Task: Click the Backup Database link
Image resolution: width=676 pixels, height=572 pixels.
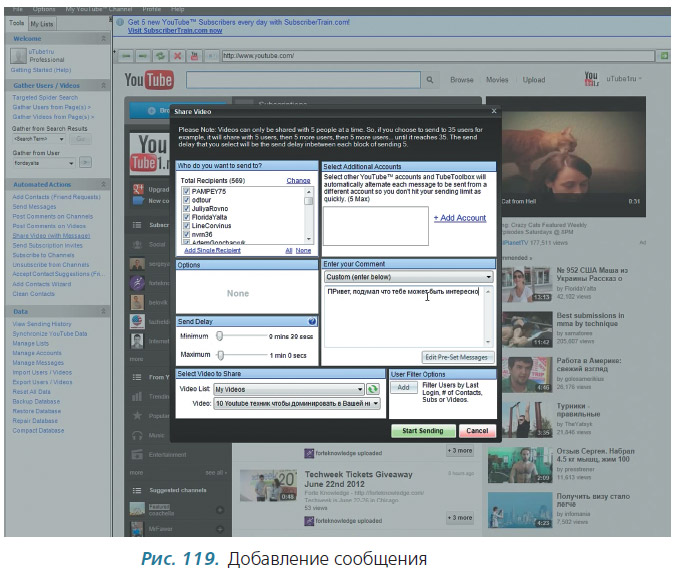Action: click(x=36, y=401)
